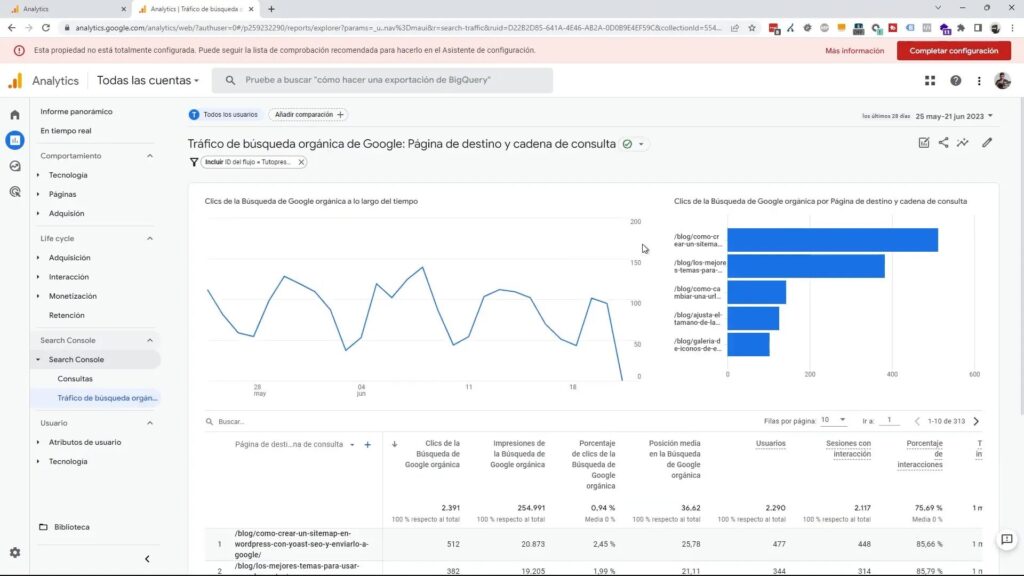Click the plus icon to add dimension
1024x576 pixels.
click(367, 445)
